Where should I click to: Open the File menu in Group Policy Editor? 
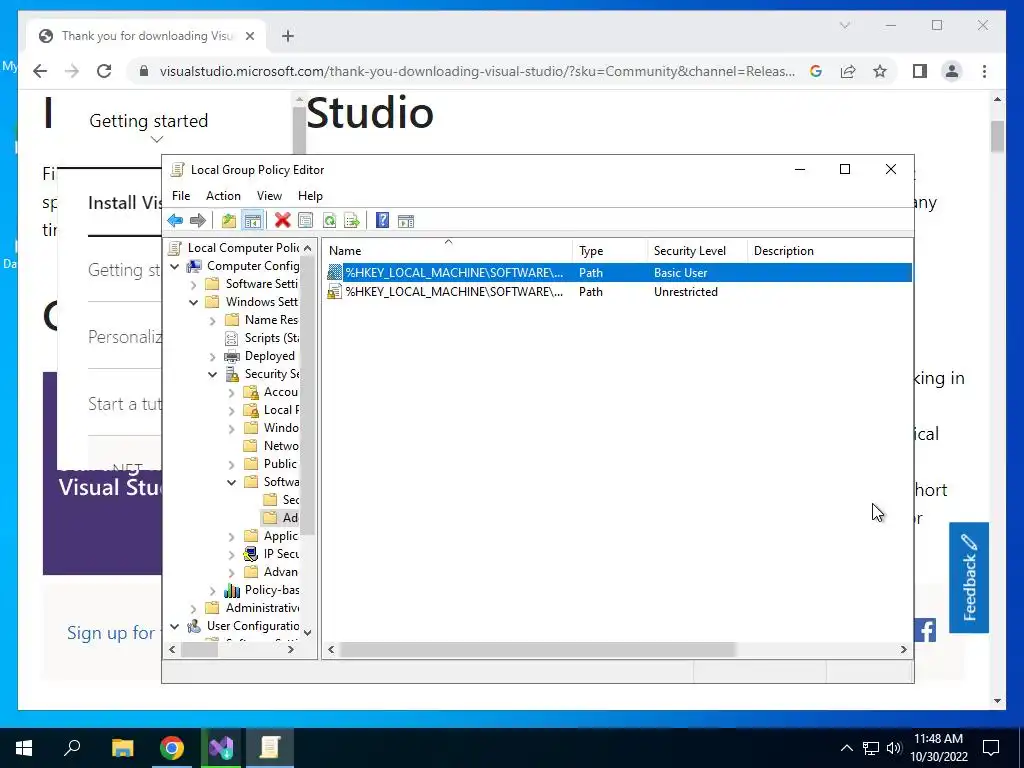pyautogui.click(x=181, y=196)
